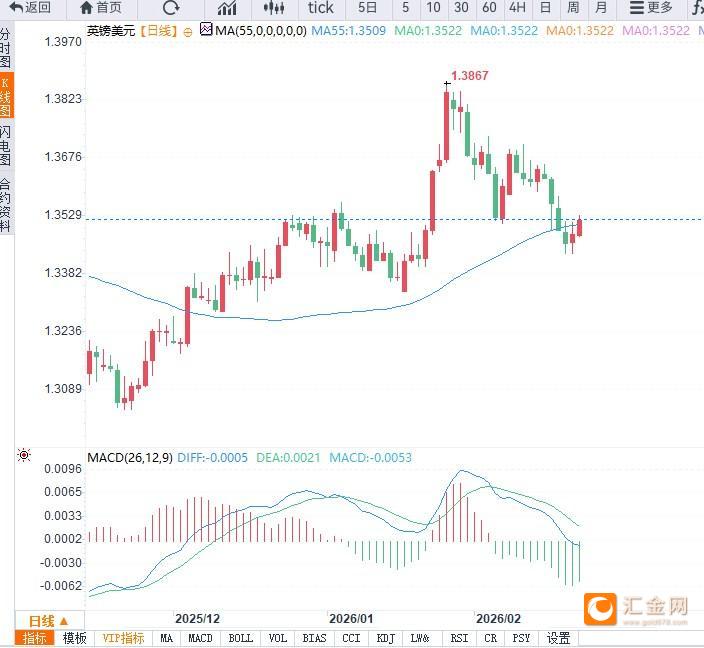Open the 分时图 side tab

click(x=5, y=48)
